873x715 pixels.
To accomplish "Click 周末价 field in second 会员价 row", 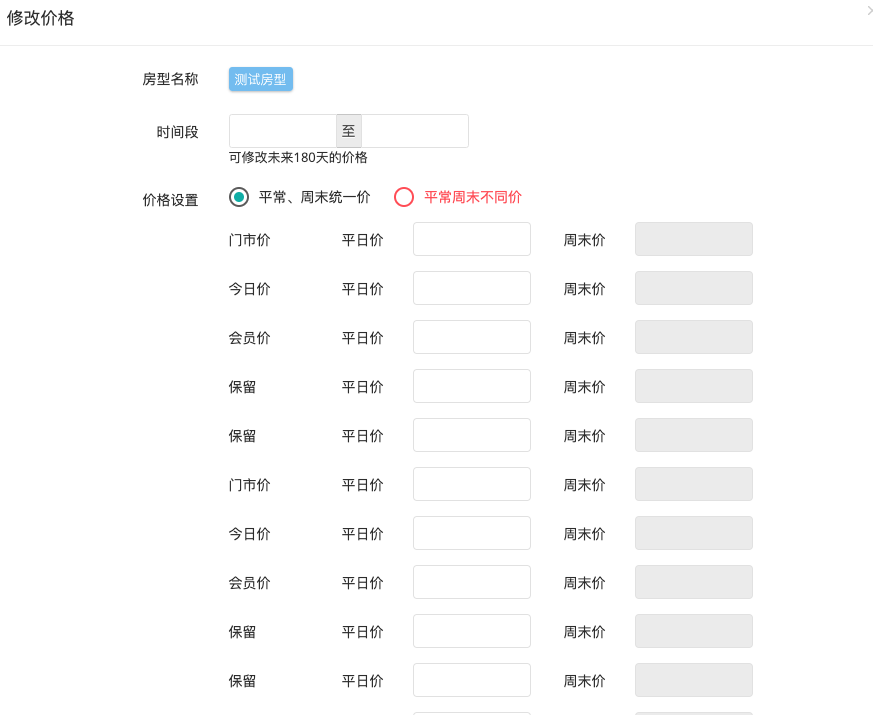I will click(x=694, y=582).
